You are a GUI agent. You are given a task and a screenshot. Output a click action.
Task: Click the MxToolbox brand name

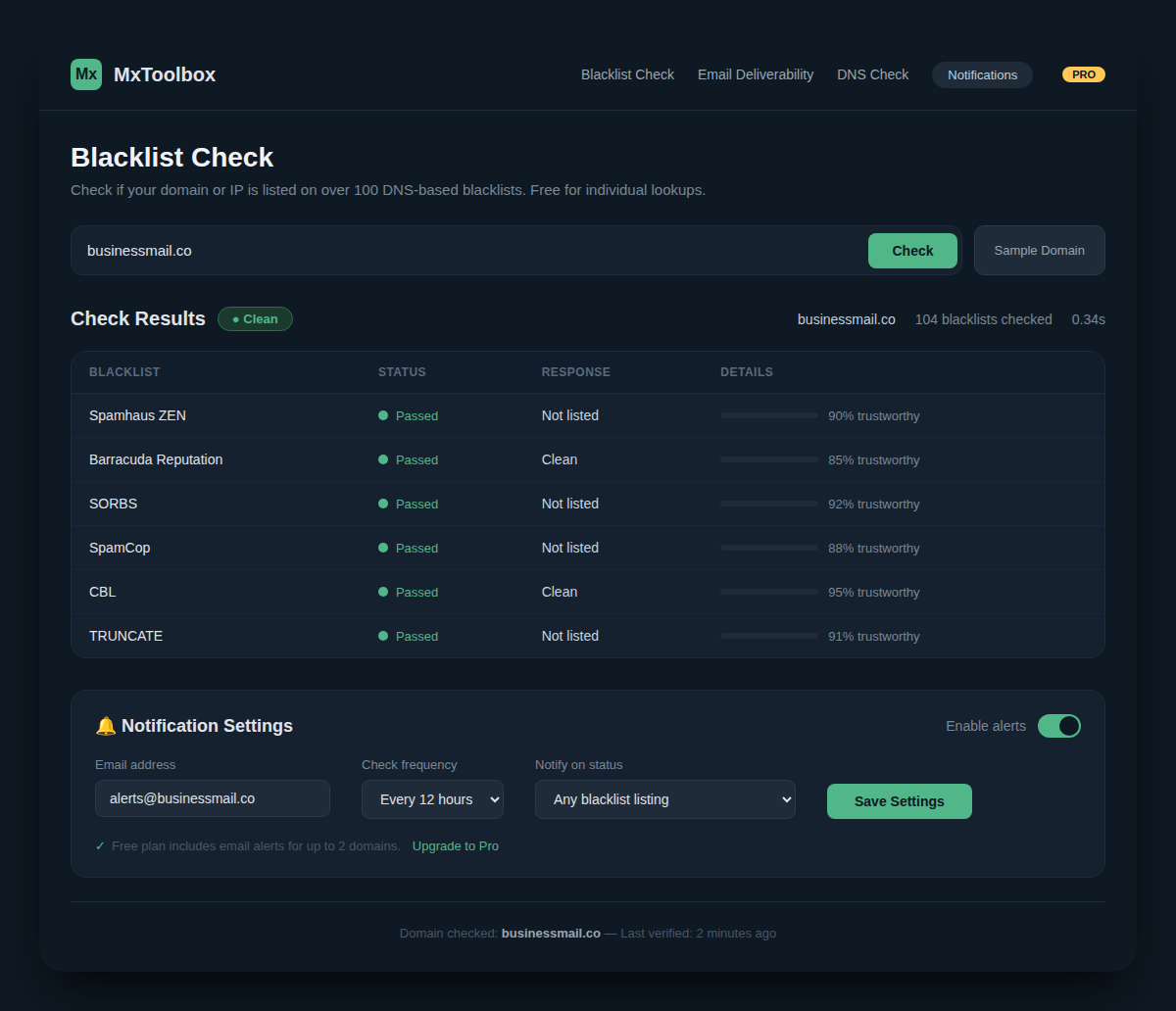tap(165, 74)
